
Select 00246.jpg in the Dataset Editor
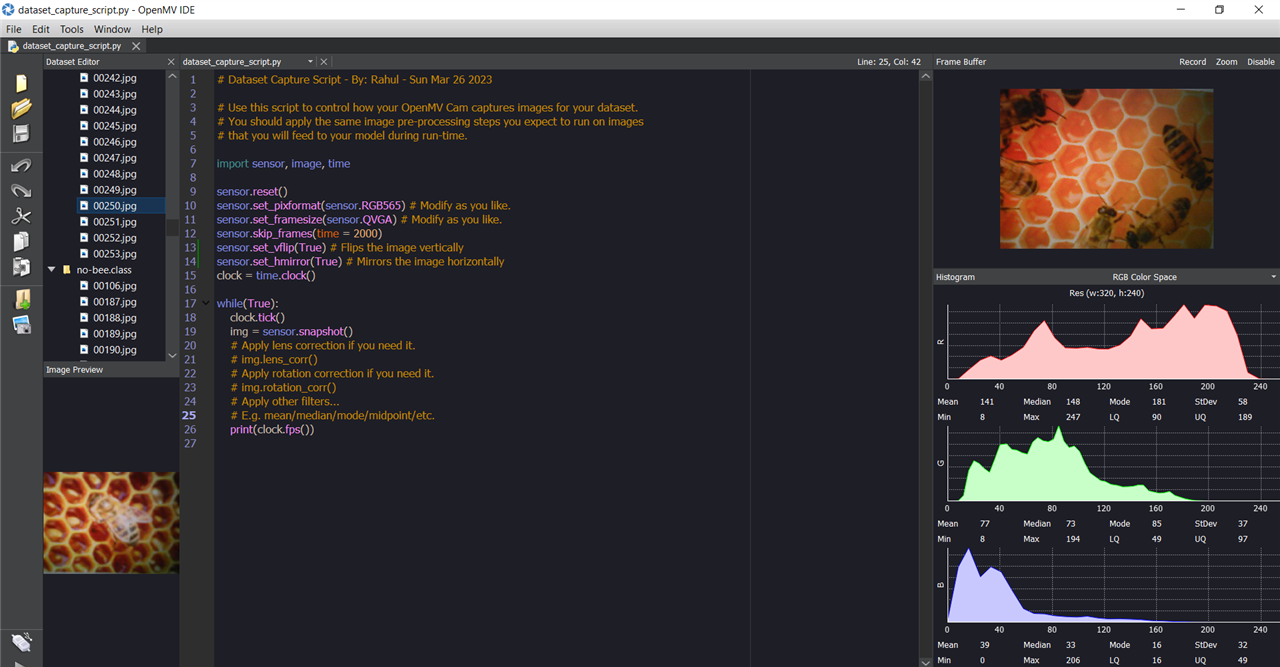(114, 142)
